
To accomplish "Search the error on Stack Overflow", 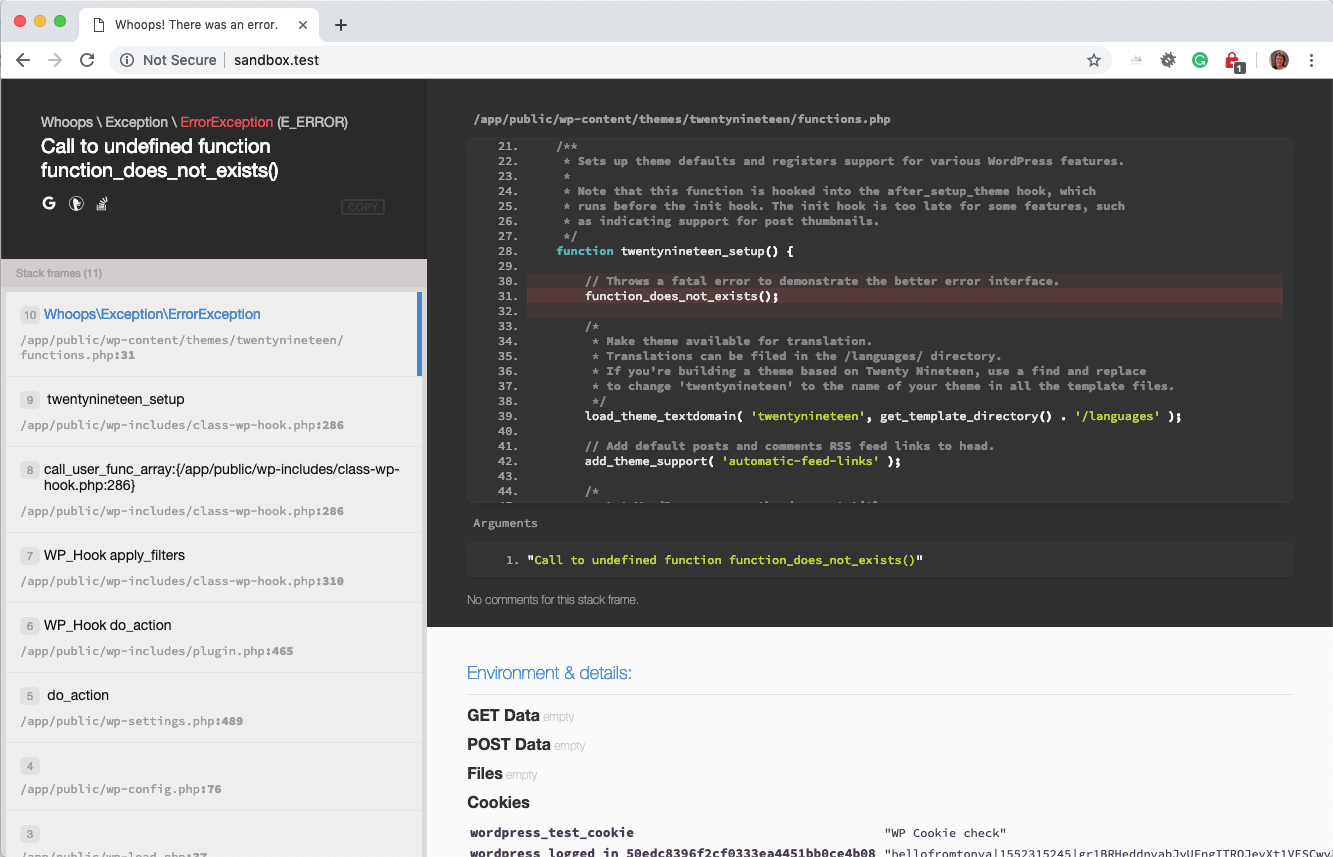I will (x=101, y=204).
